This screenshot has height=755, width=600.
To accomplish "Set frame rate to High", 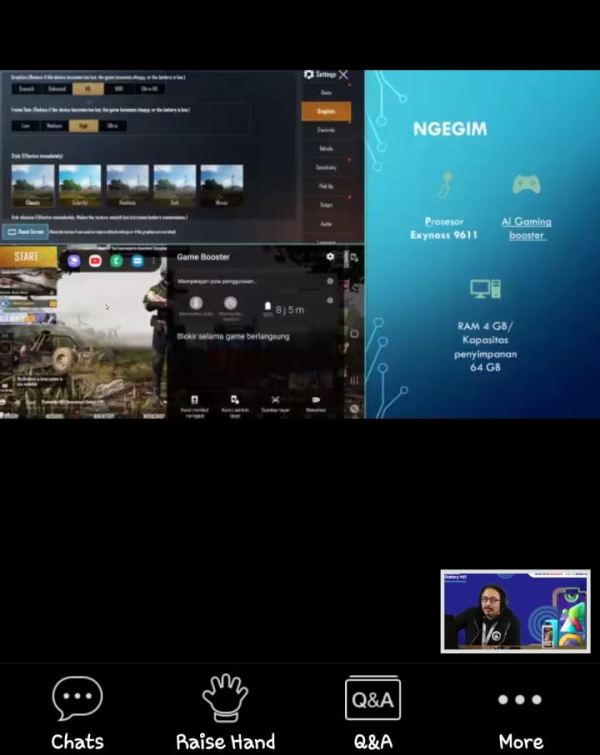I will click(83, 126).
